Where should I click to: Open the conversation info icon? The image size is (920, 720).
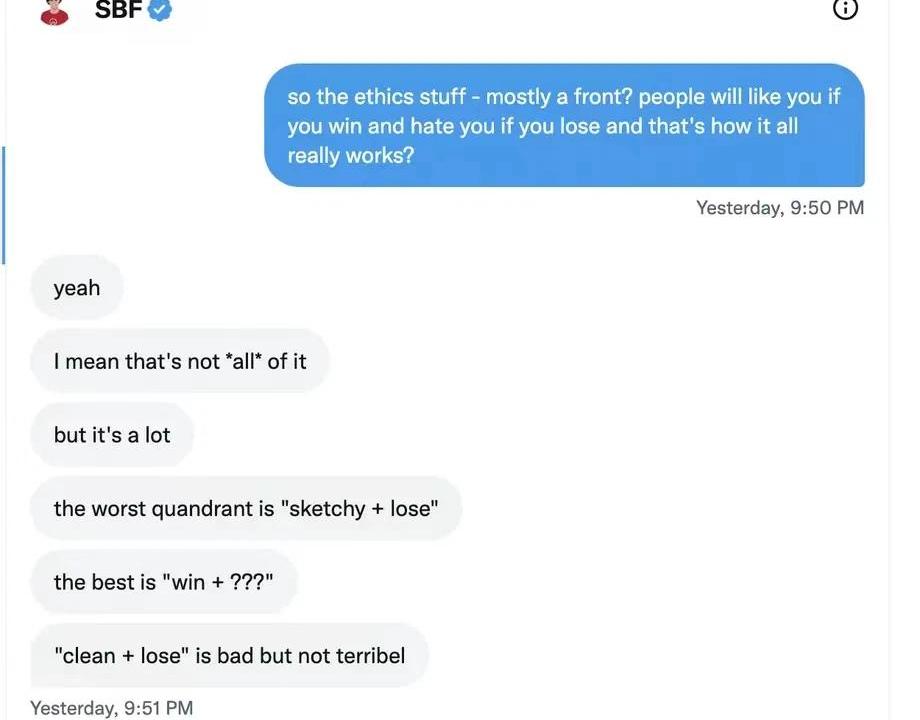[845, 9]
